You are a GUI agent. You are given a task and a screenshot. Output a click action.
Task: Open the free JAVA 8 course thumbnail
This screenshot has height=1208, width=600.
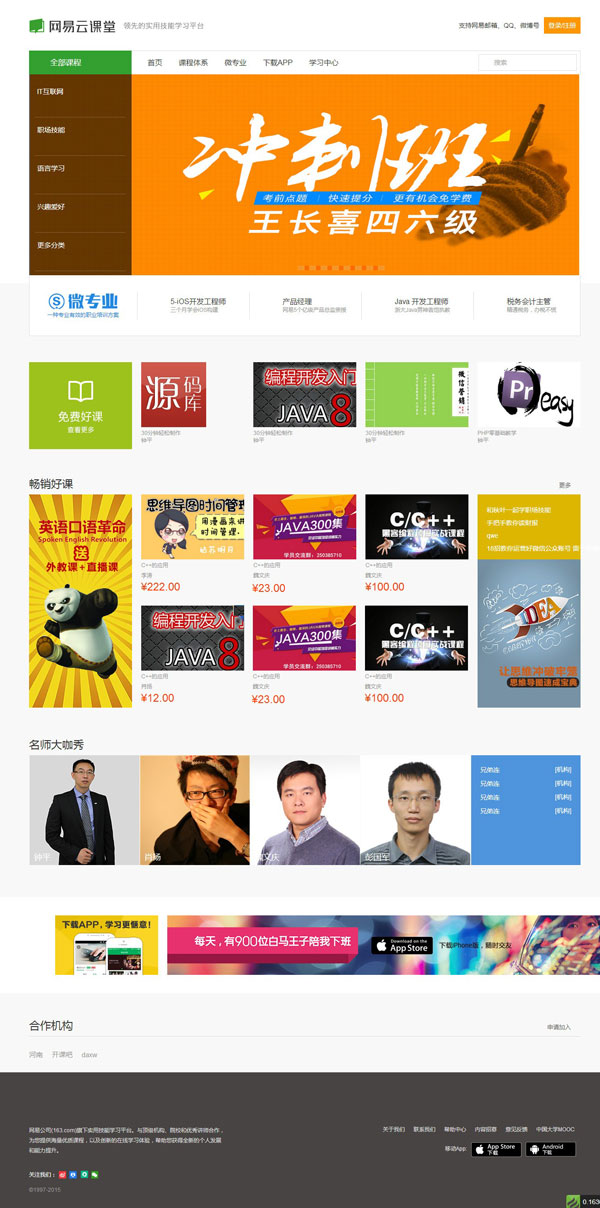click(x=304, y=395)
